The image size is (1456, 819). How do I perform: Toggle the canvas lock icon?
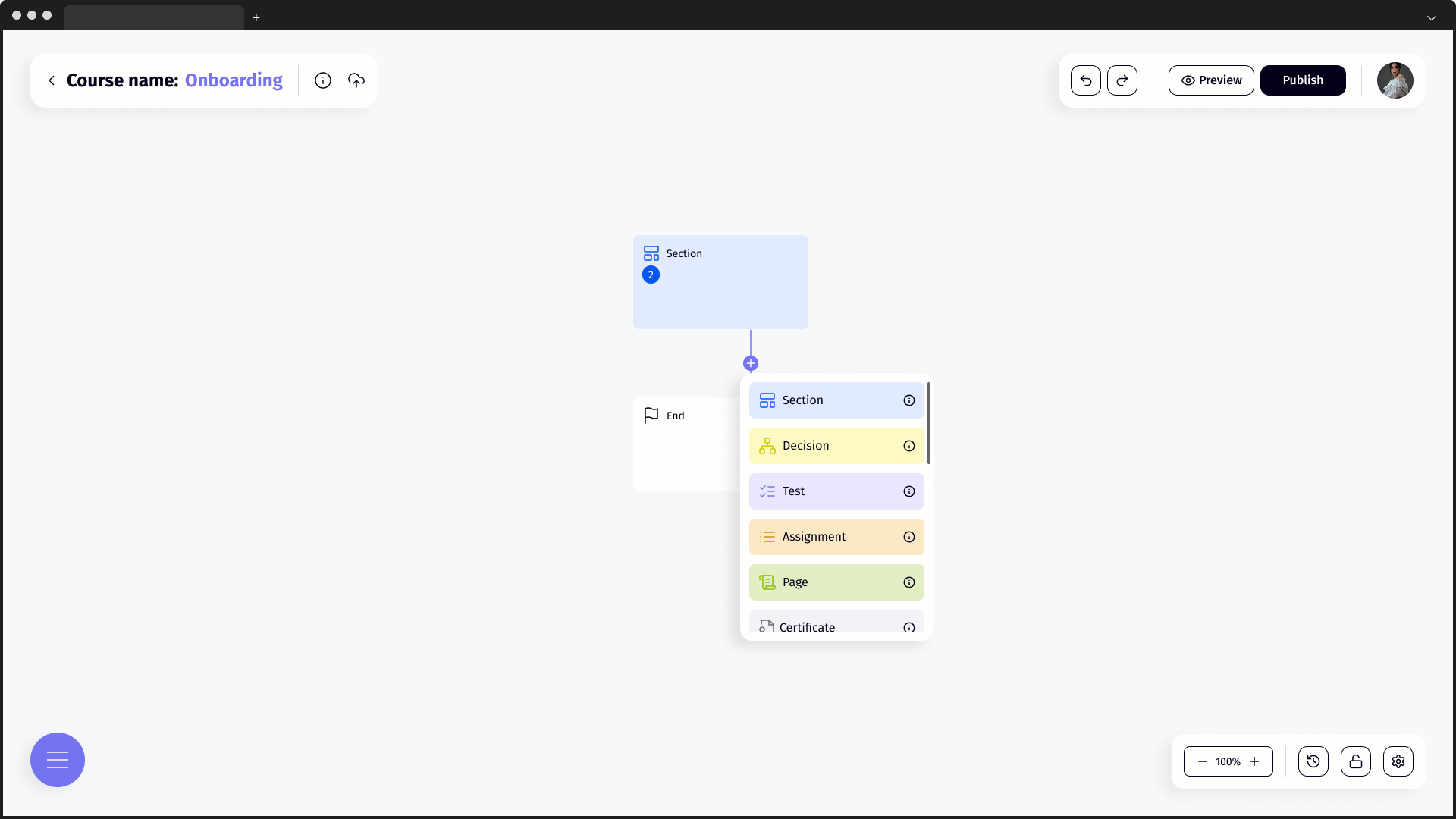pos(1355,761)
